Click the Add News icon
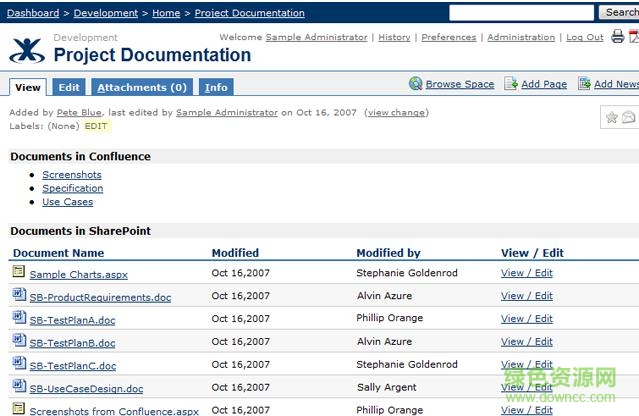Viewport: 639px width, 416px height. pos(584,84)
